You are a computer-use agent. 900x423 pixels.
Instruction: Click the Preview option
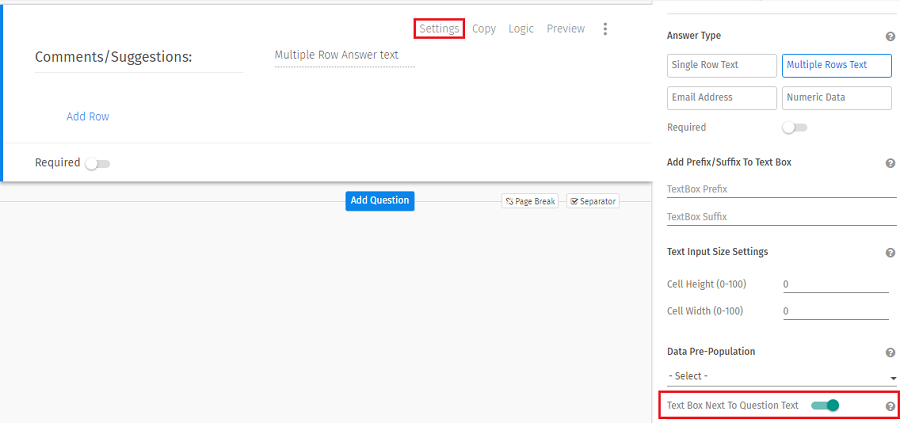tap(565, 29)
